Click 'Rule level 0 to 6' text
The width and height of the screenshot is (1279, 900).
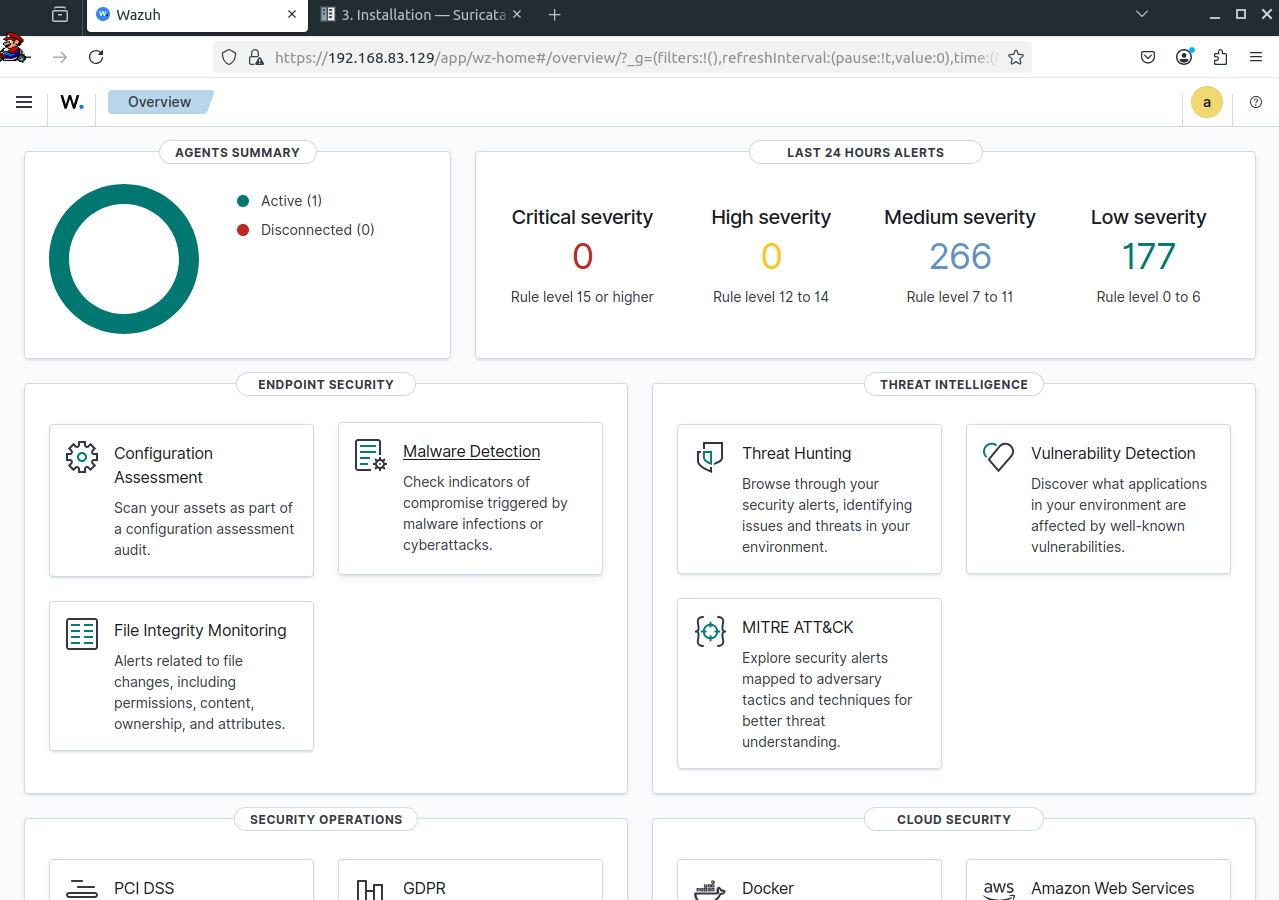point(1149,297)
